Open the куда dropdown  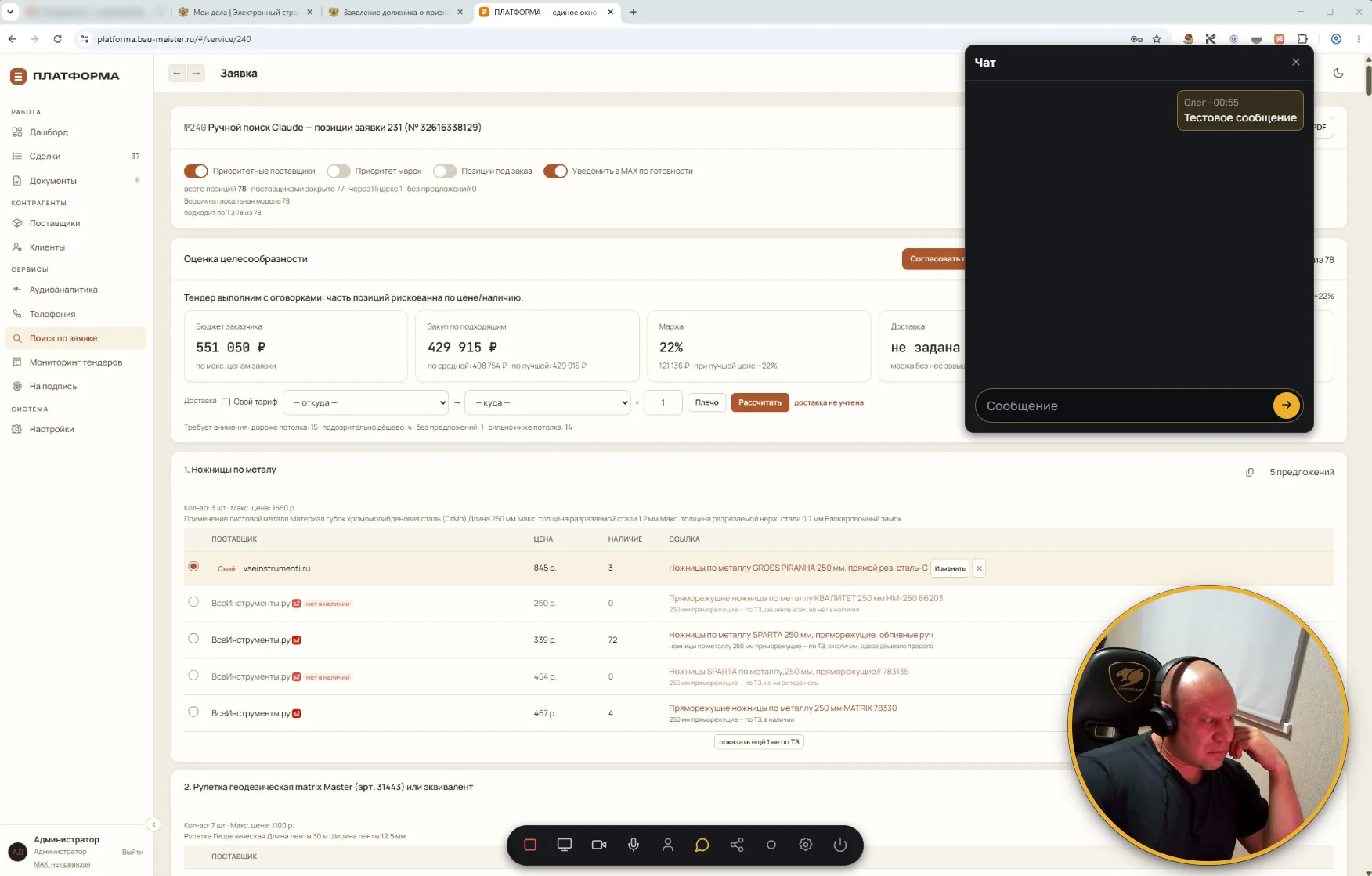tap(547, 402)
